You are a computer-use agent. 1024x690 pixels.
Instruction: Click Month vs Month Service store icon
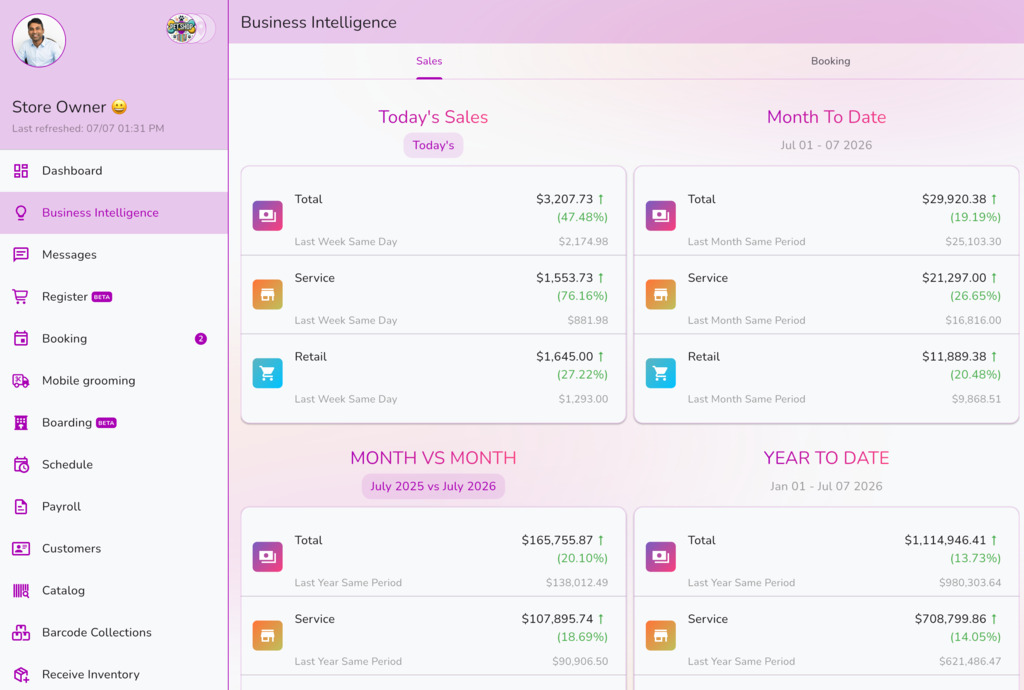[x=268, y=635]
